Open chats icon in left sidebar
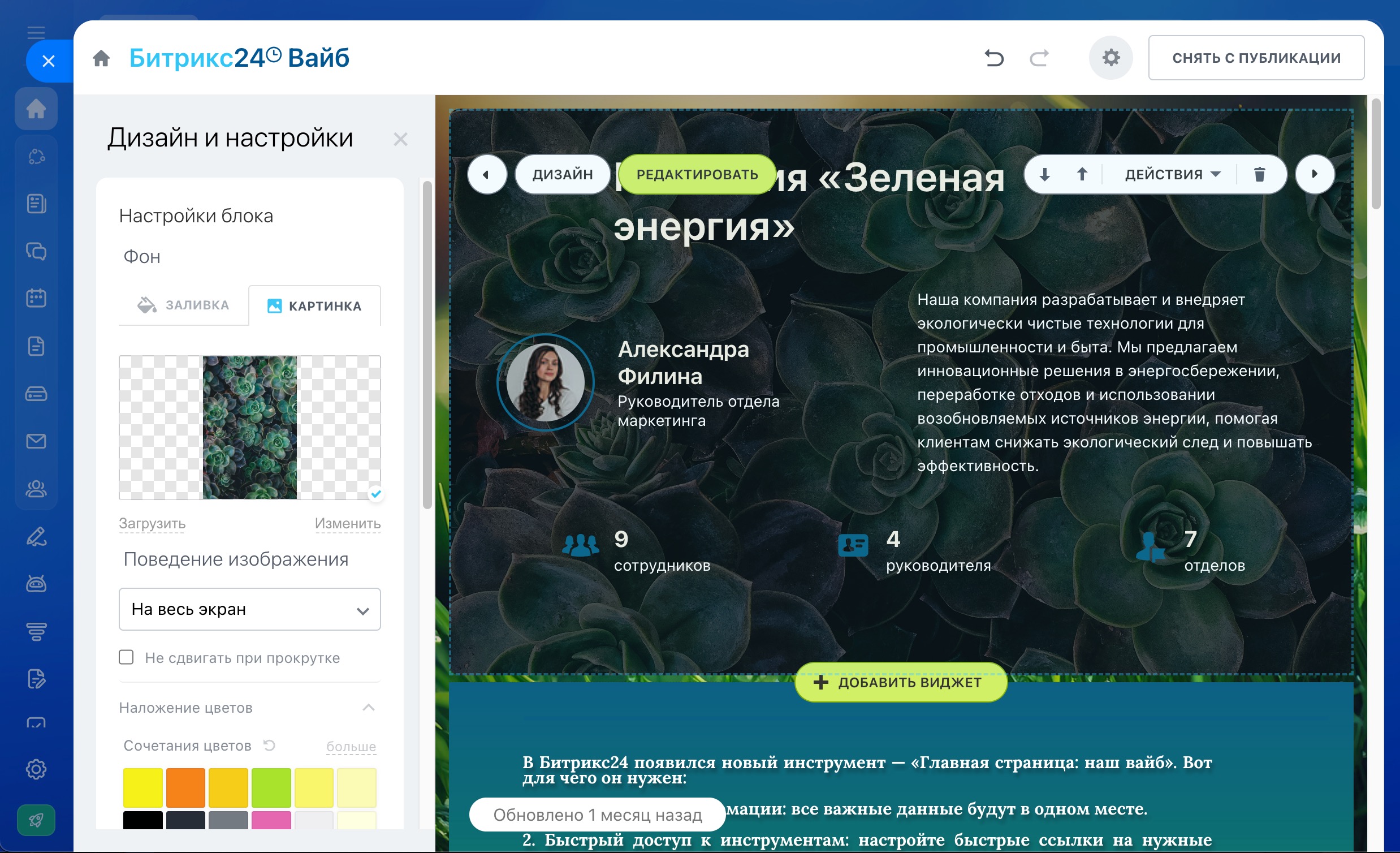Screen dimensions: 1400x853 coord(36,251)
